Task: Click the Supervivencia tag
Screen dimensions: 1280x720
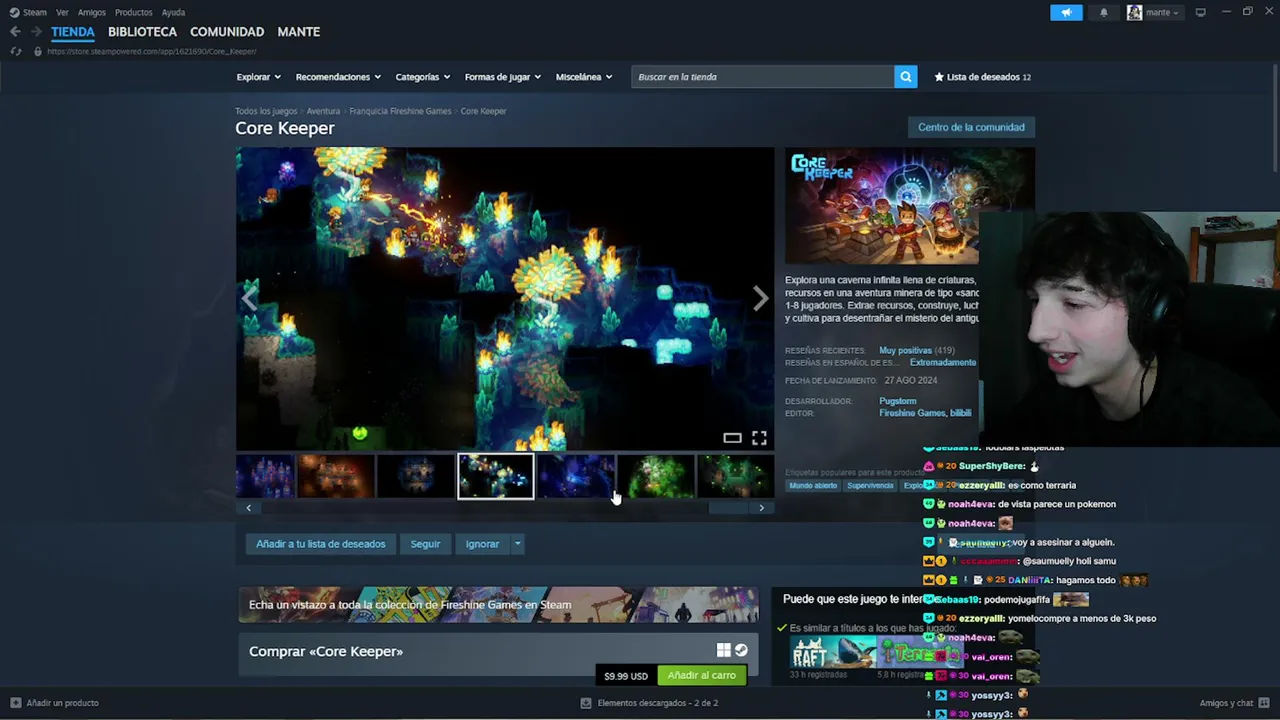Action: pos(870,486)
